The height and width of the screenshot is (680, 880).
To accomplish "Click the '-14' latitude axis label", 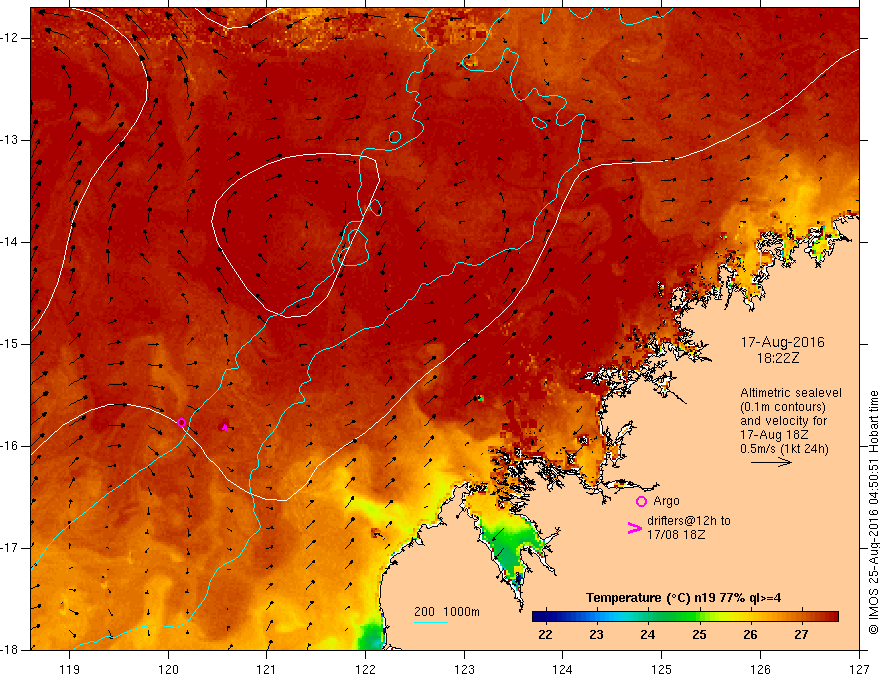I will (10, 242).
